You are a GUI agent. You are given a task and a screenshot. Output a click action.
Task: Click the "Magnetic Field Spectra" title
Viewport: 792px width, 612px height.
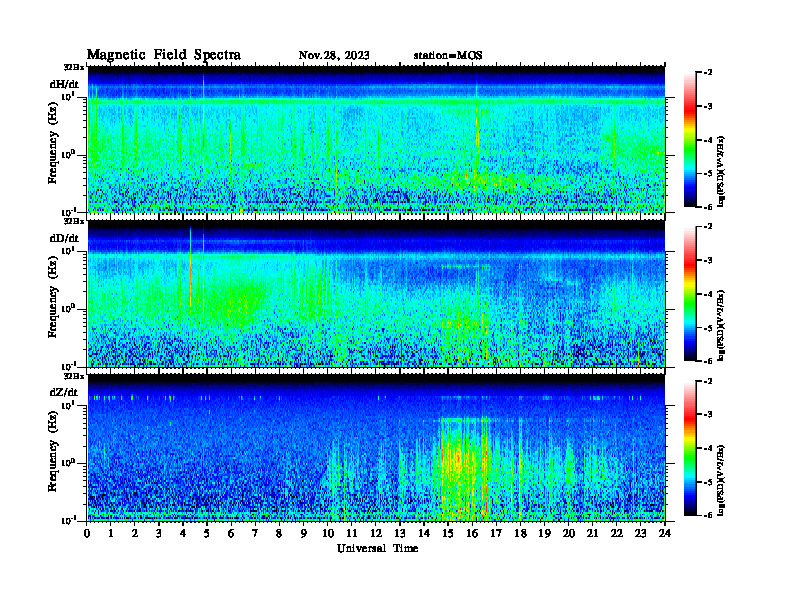tap(164, 55)
